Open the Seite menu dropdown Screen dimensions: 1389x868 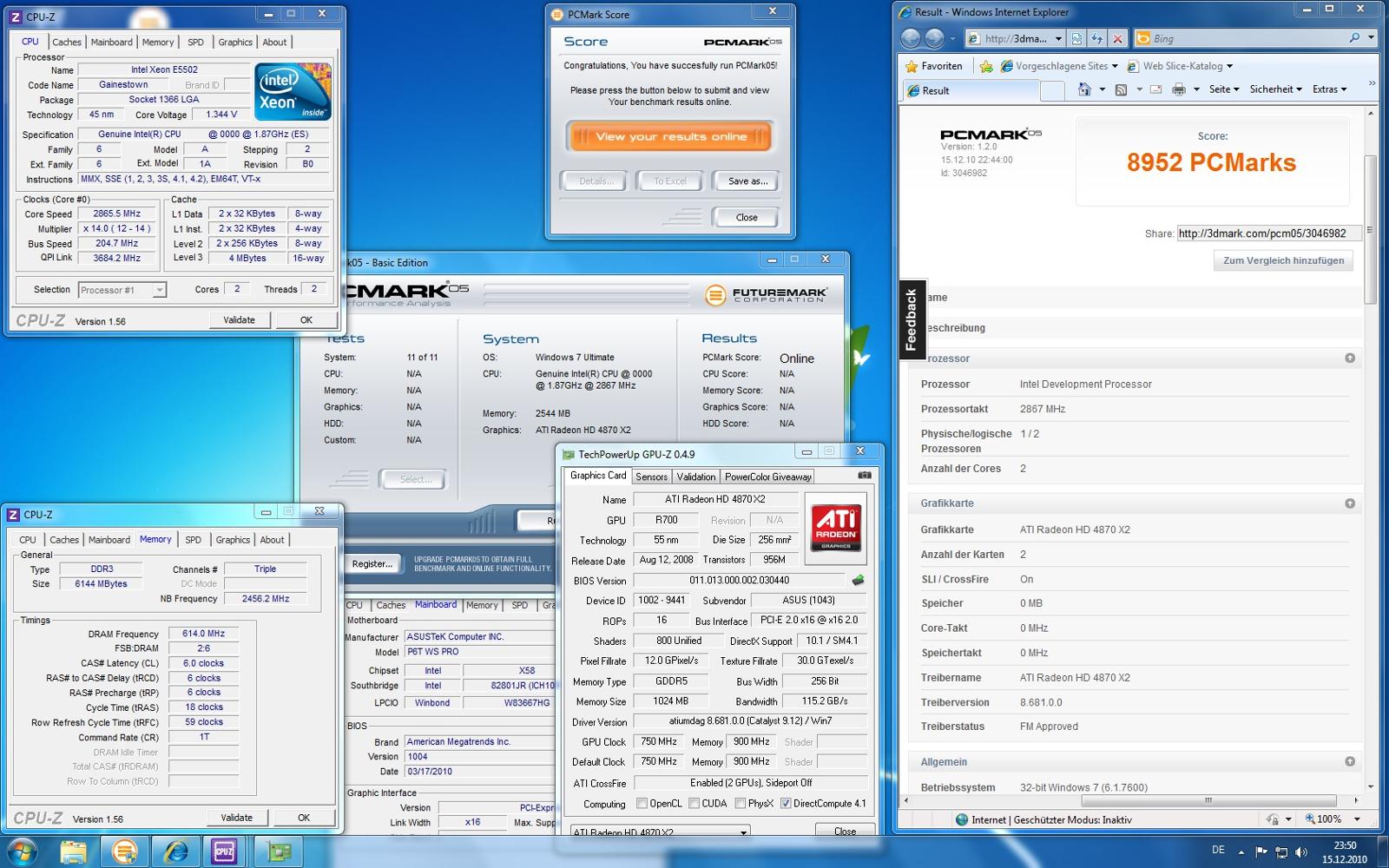[x=1224, y=89]
